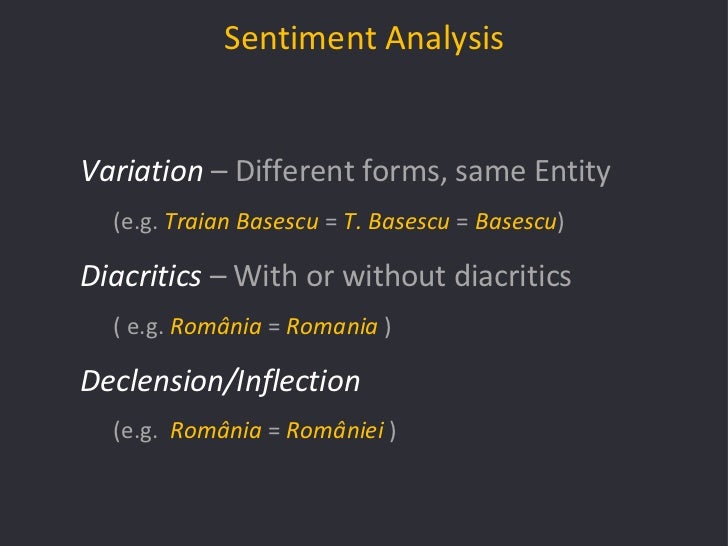Select the italic Diacritics heading word

pyautogui.click(x=141, y=276)
